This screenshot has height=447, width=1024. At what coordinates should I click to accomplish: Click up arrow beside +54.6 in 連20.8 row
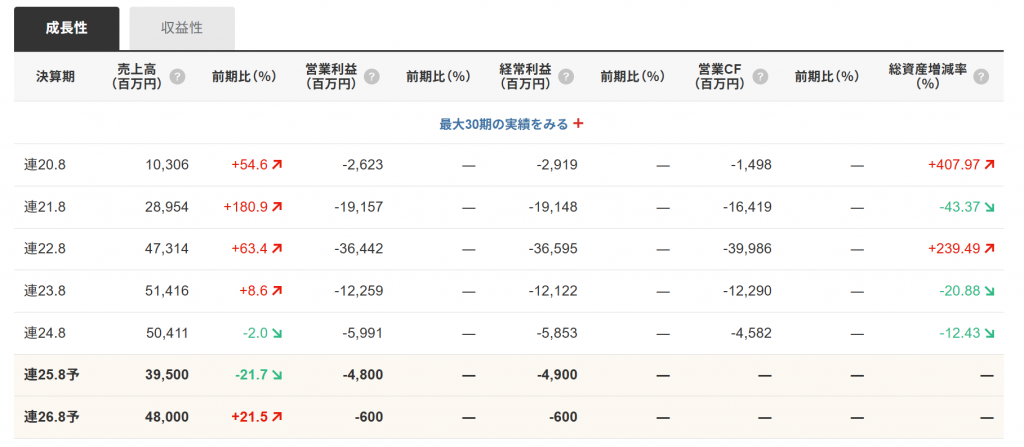pos(277,165)
